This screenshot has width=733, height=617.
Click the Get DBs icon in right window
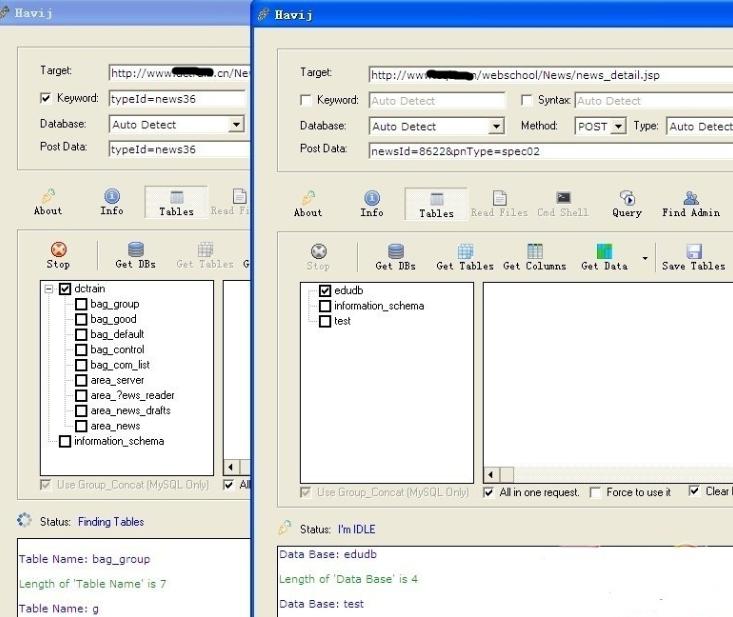pos(395,251)
